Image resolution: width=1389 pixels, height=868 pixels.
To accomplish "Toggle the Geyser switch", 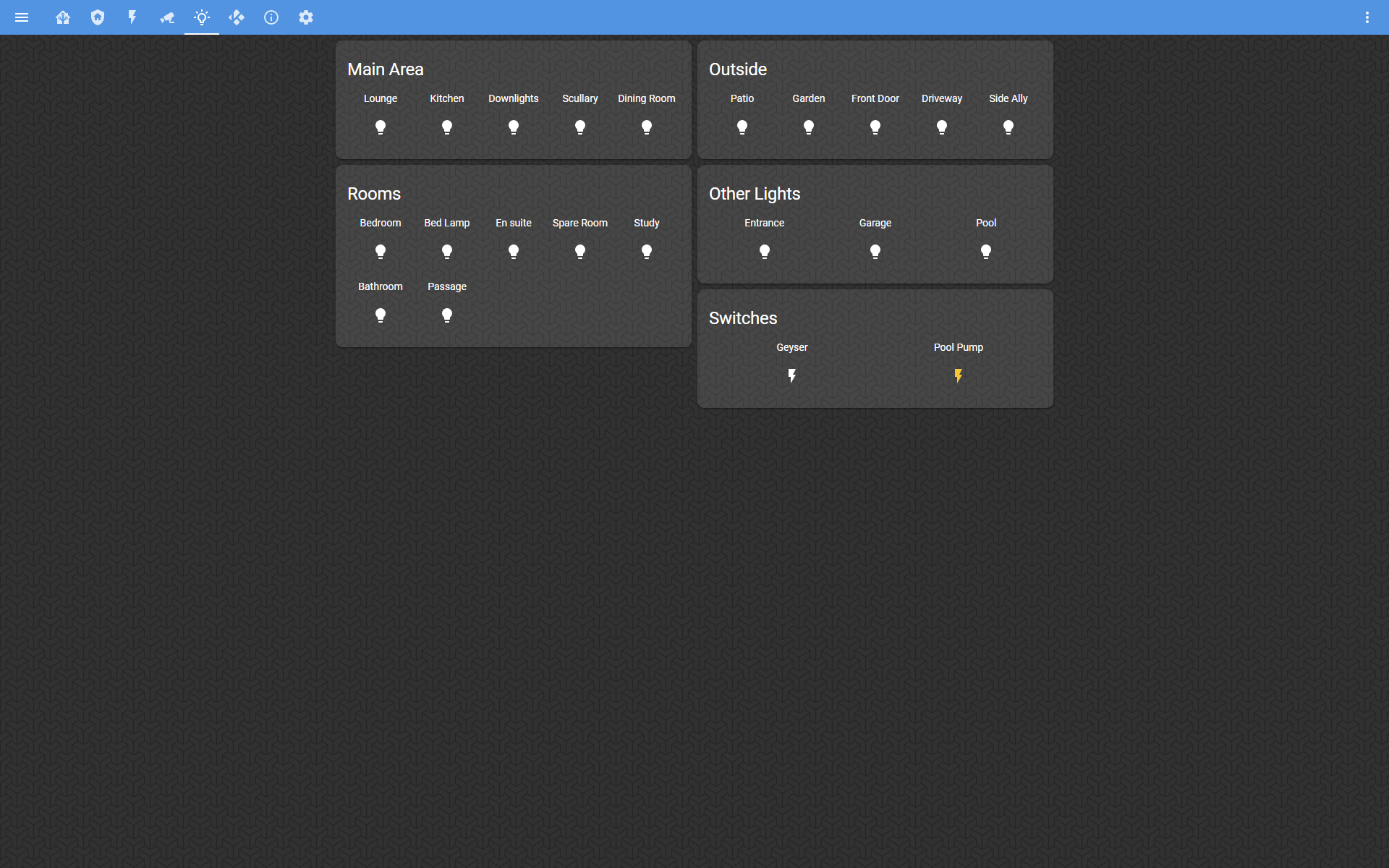I will coord(791,376).
